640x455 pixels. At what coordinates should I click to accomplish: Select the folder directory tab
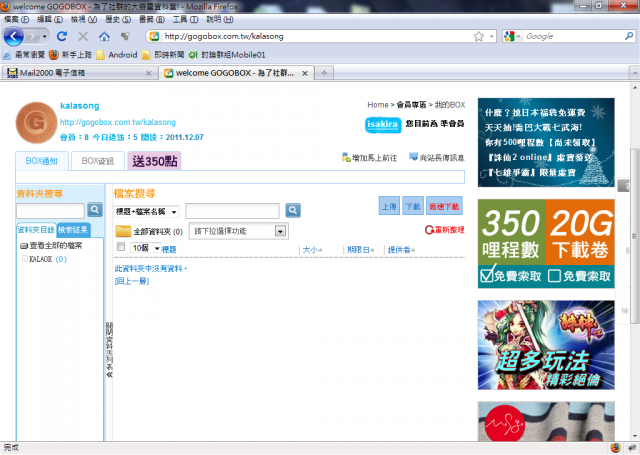(x=36, y=230)
